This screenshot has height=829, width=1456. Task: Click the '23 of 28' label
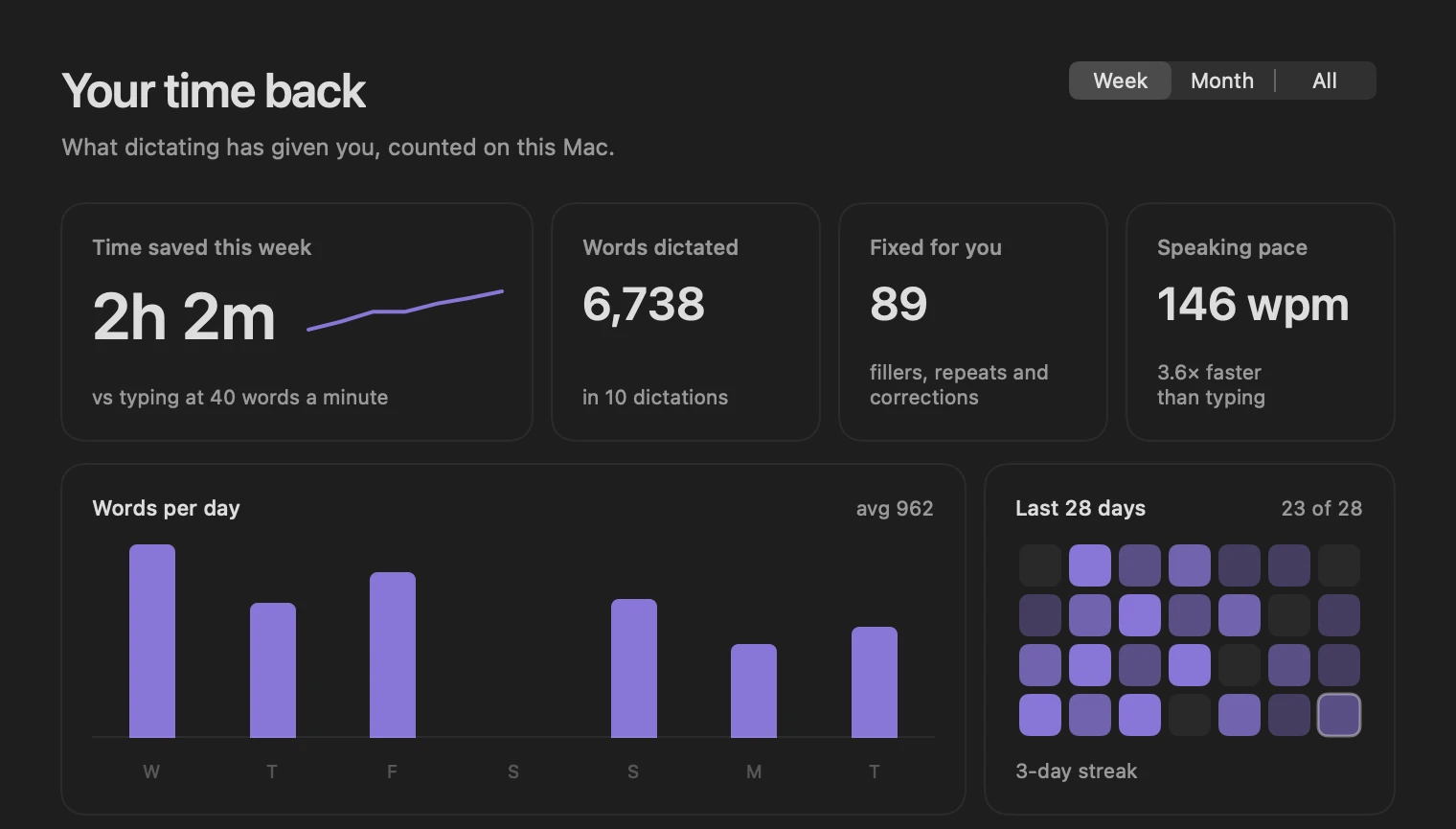[x=1322, y=509]
